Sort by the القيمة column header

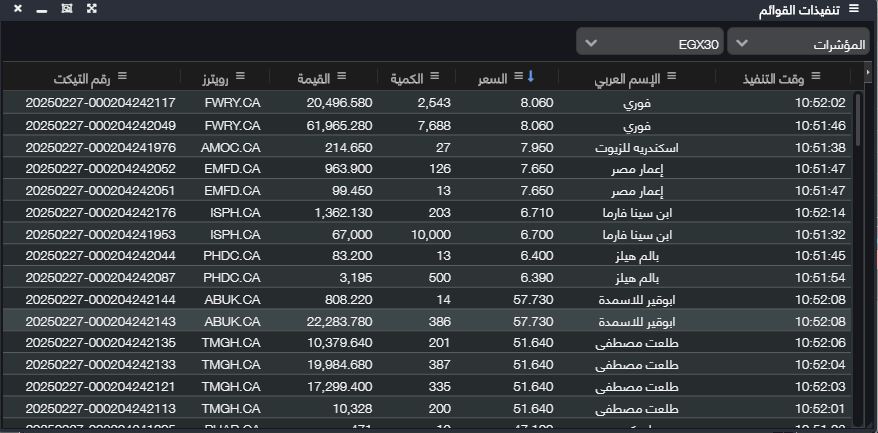(x=314, y=77)
